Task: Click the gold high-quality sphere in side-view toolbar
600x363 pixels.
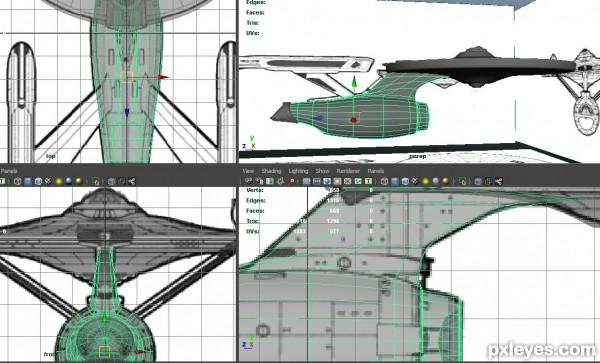Action: (x=446, y=181)
